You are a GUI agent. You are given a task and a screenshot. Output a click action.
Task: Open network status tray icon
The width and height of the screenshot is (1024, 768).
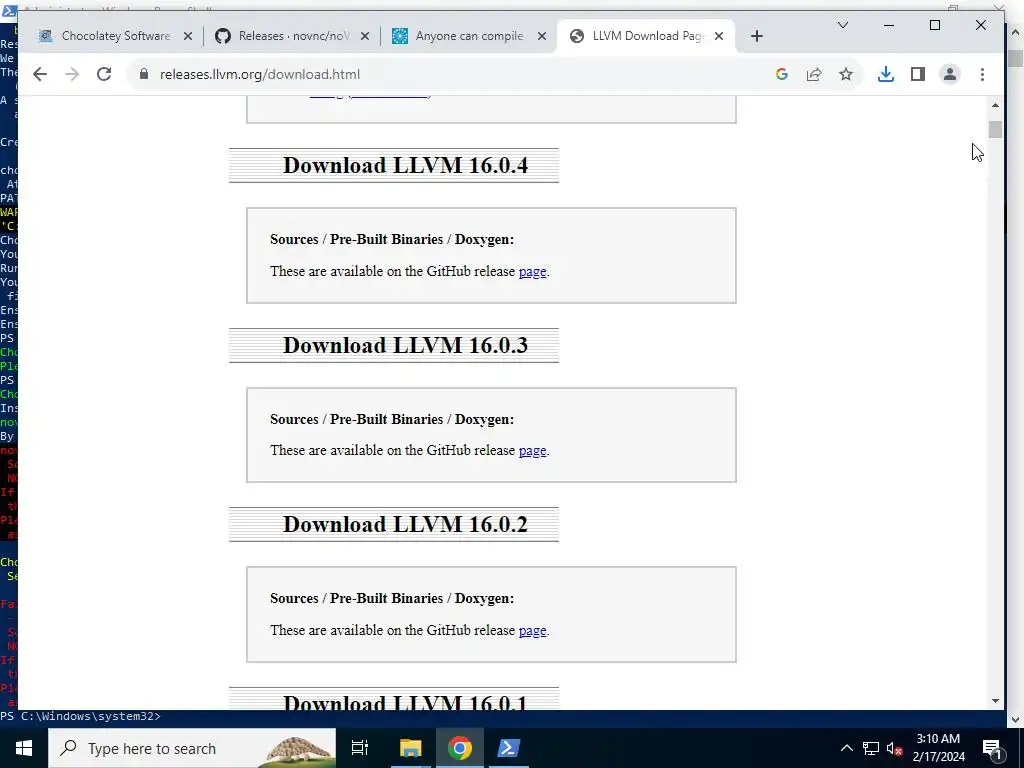point(871,748)
